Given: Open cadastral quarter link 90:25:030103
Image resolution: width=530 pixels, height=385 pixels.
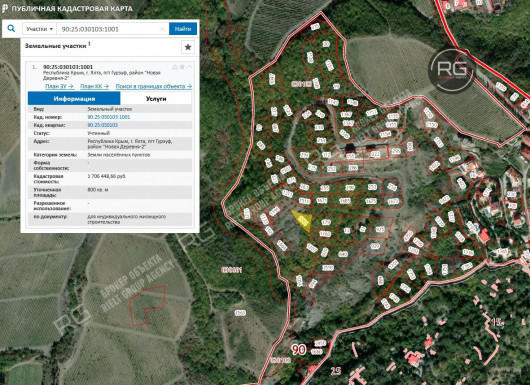Looking at the screenshot, I should pyautogui.click(x=103, y=125).
